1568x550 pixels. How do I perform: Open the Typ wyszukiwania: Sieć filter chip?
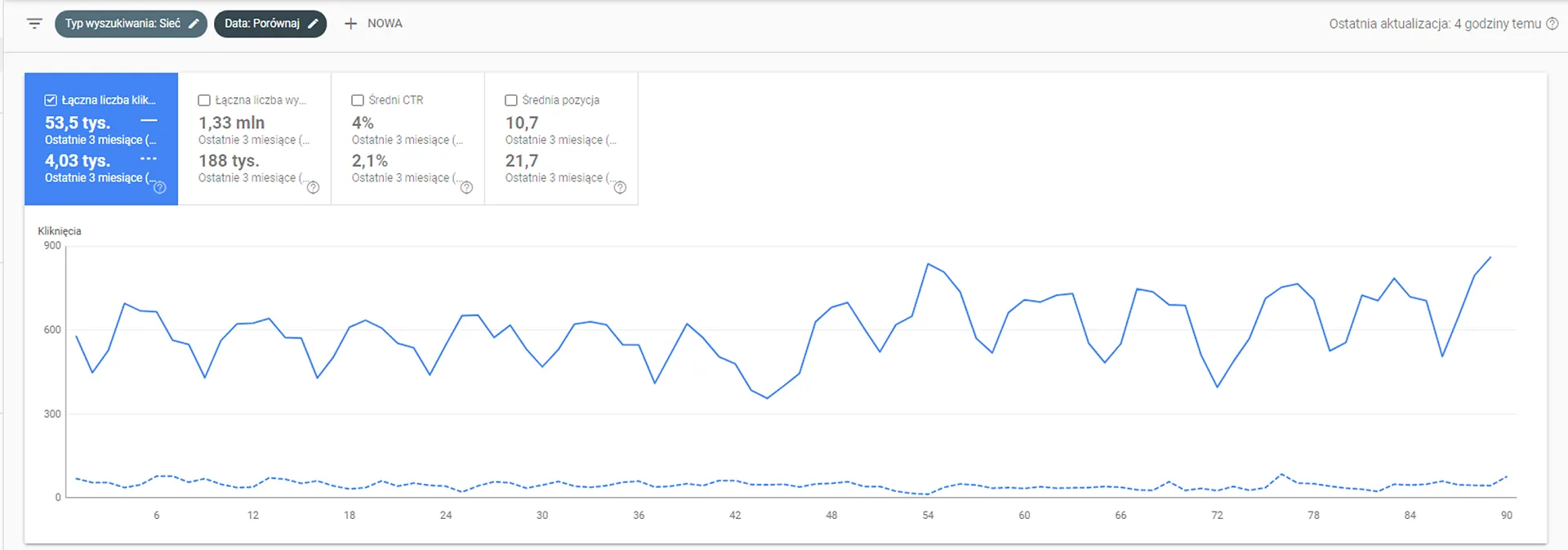(131, 24)
